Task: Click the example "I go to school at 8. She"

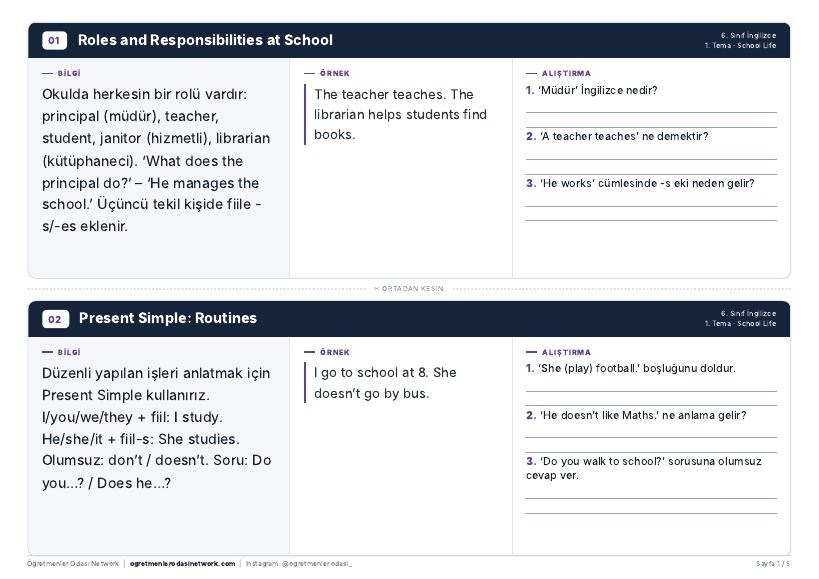Action: [385, 373]
